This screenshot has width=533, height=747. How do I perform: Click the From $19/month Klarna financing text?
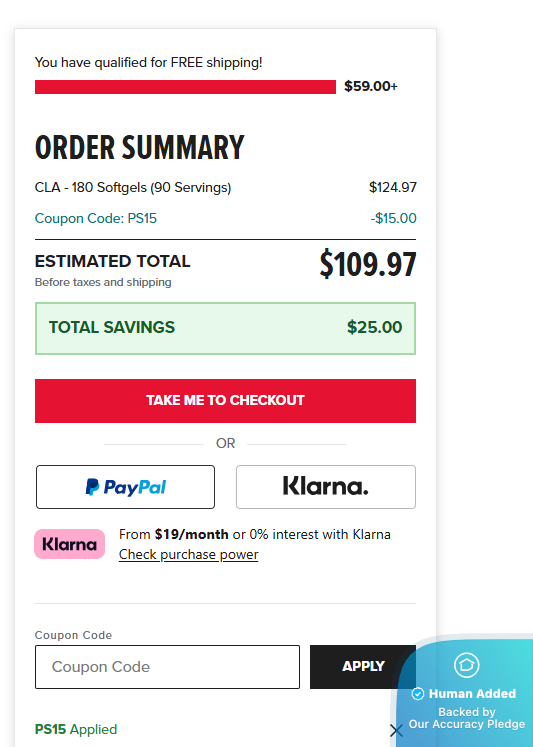point(255,535)
